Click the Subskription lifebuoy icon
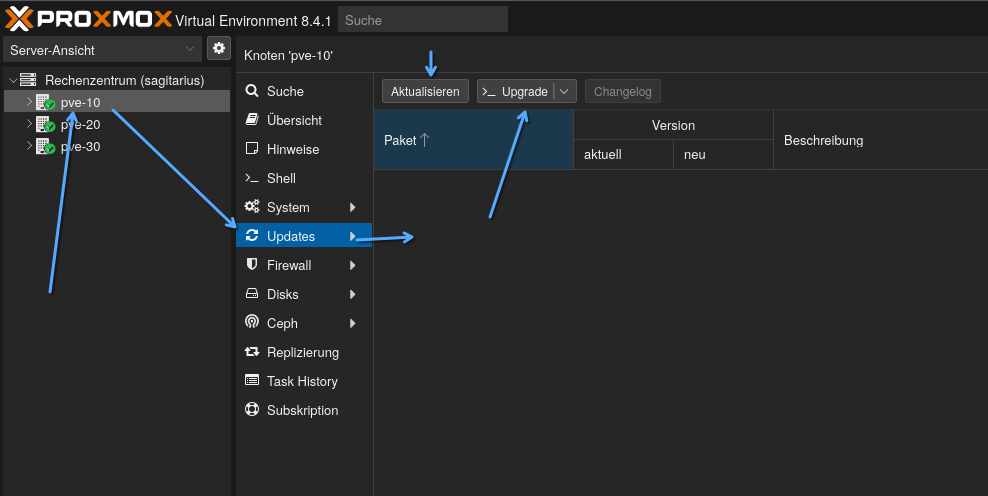The image size is (988, 496). [251, 409]
